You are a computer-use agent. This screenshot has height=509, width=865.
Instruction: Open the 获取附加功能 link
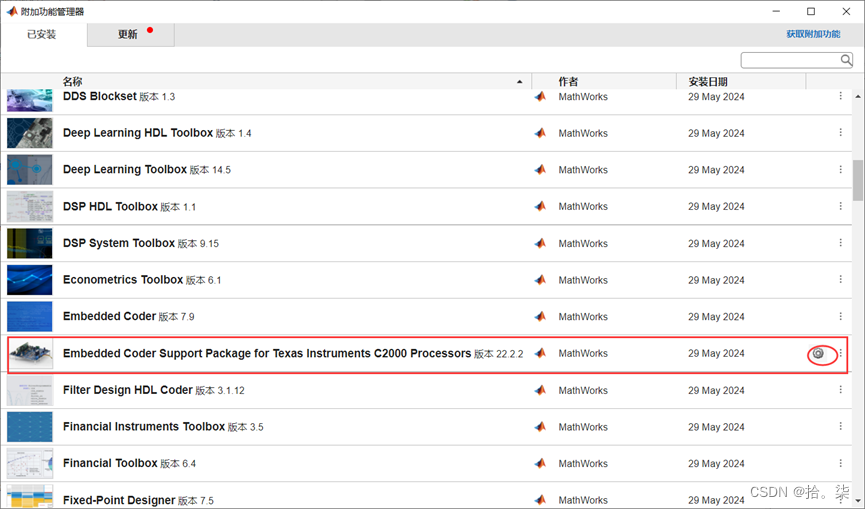point(813,34)
